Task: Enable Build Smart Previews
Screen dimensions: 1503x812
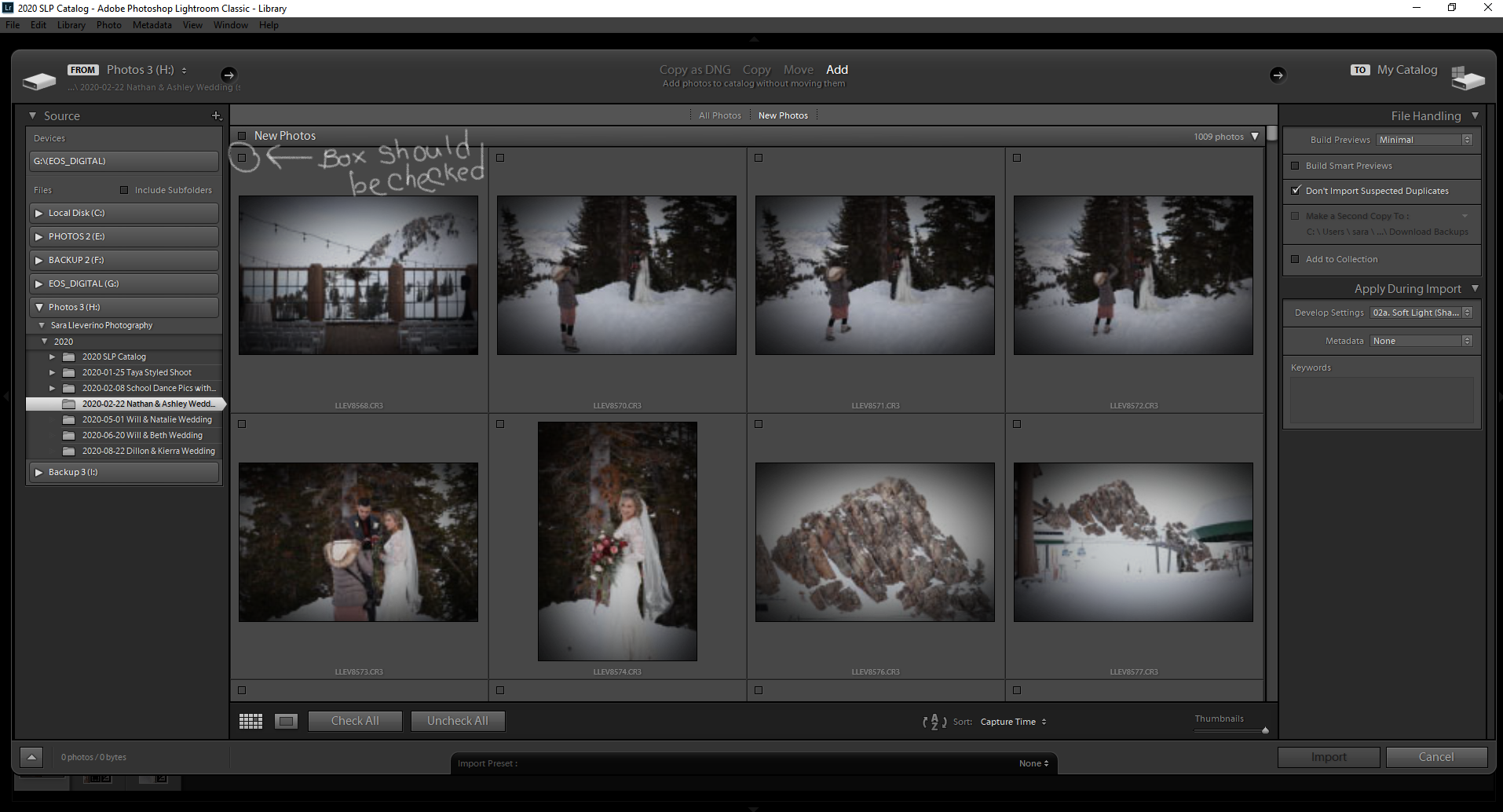Action: pos(1296,166)
